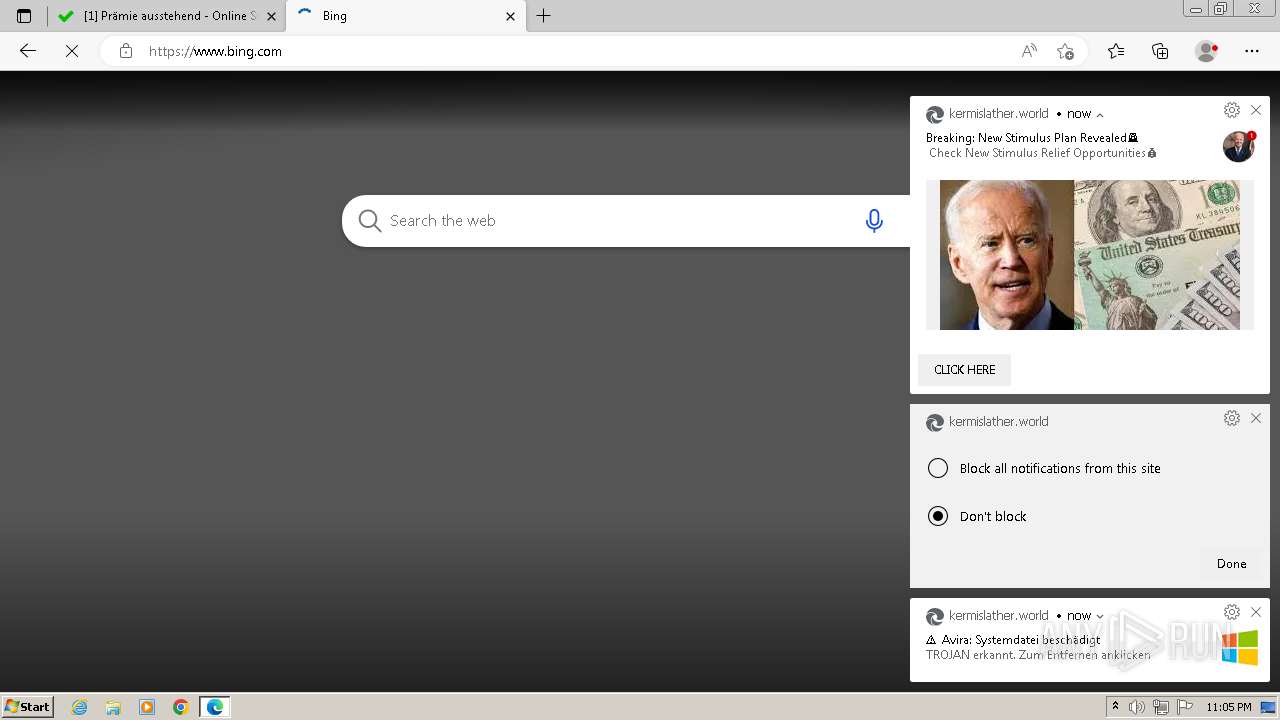Switch to Microsoft Edge taskbar button
The height and width of the screenshot is (720, 1280).
click(215, 707)
